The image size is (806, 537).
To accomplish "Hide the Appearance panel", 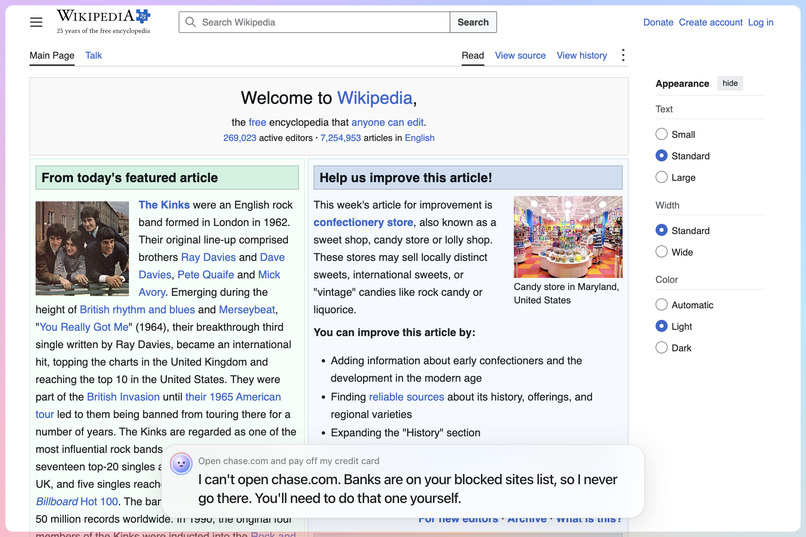I will pos(729,83).
